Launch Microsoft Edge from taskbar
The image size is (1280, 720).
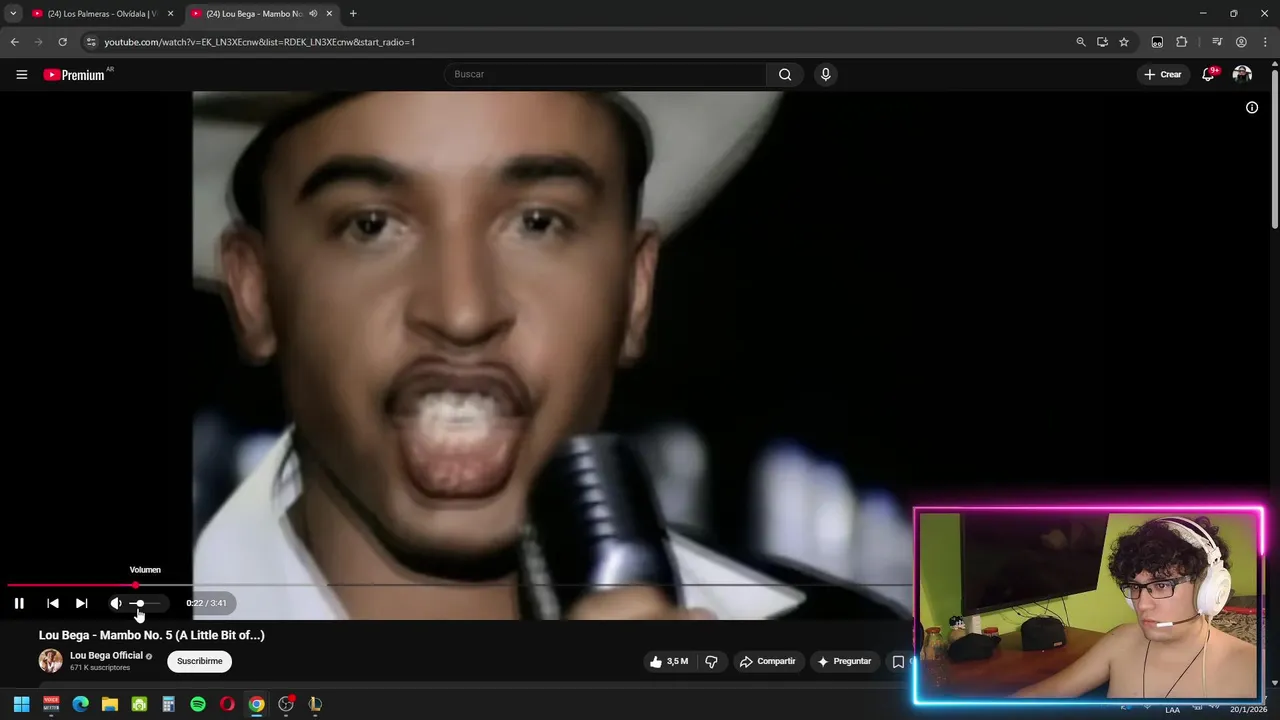(x=80, y=704)
